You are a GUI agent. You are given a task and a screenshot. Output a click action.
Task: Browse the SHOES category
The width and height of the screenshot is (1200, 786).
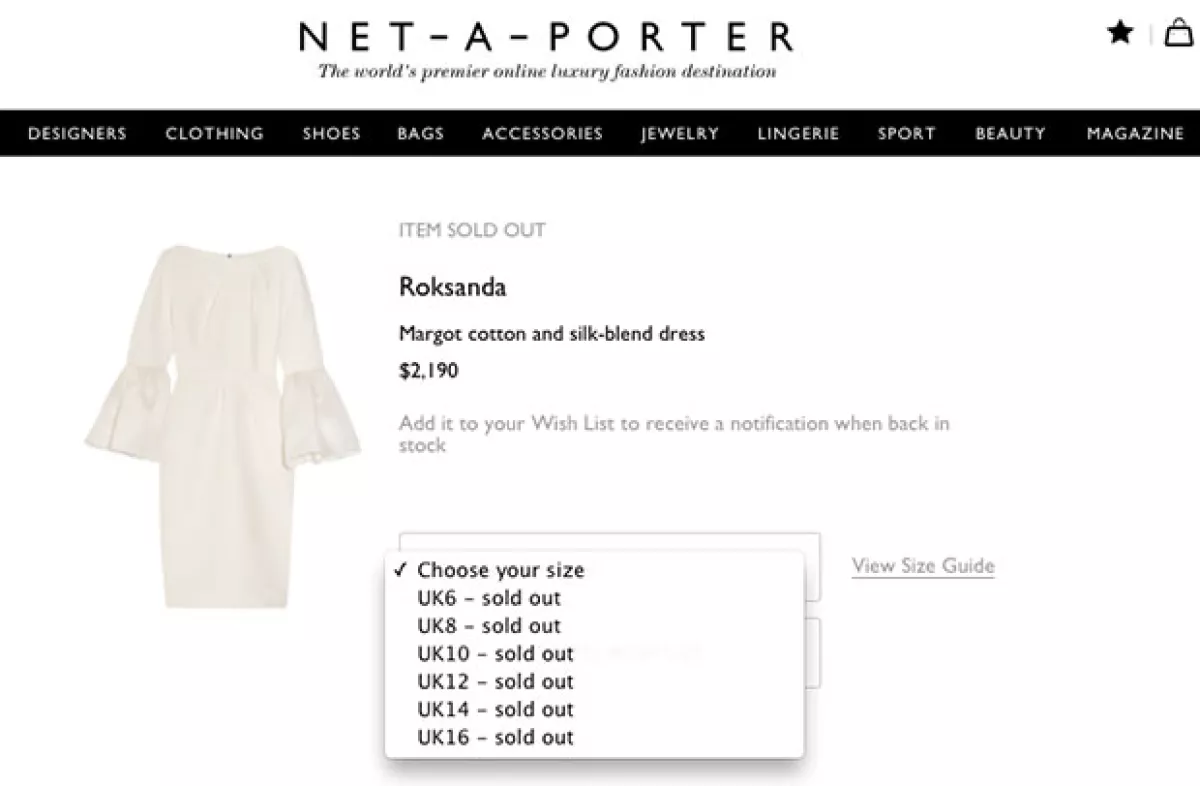coord(330,133)
